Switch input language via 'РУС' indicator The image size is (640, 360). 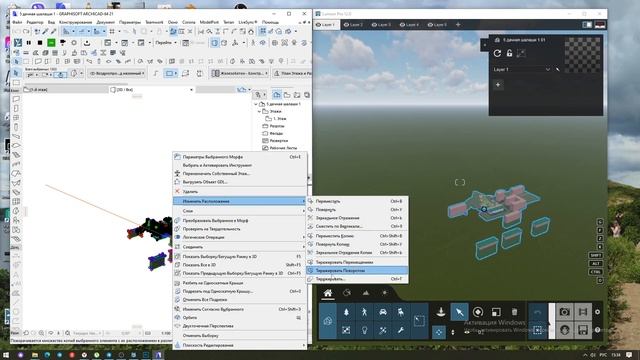tap(603, 355)
